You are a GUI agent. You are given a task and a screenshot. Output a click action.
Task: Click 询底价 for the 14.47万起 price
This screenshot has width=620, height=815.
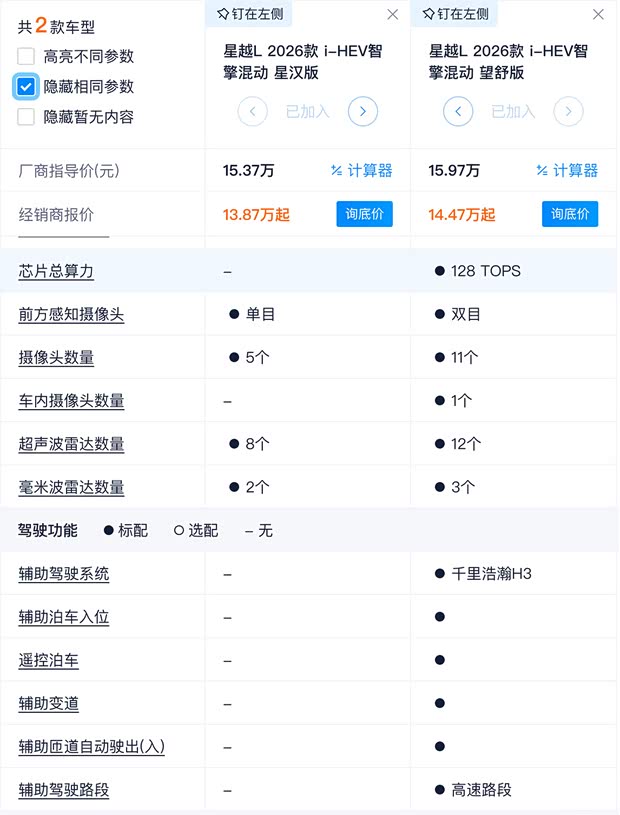(x=570, y=214)
